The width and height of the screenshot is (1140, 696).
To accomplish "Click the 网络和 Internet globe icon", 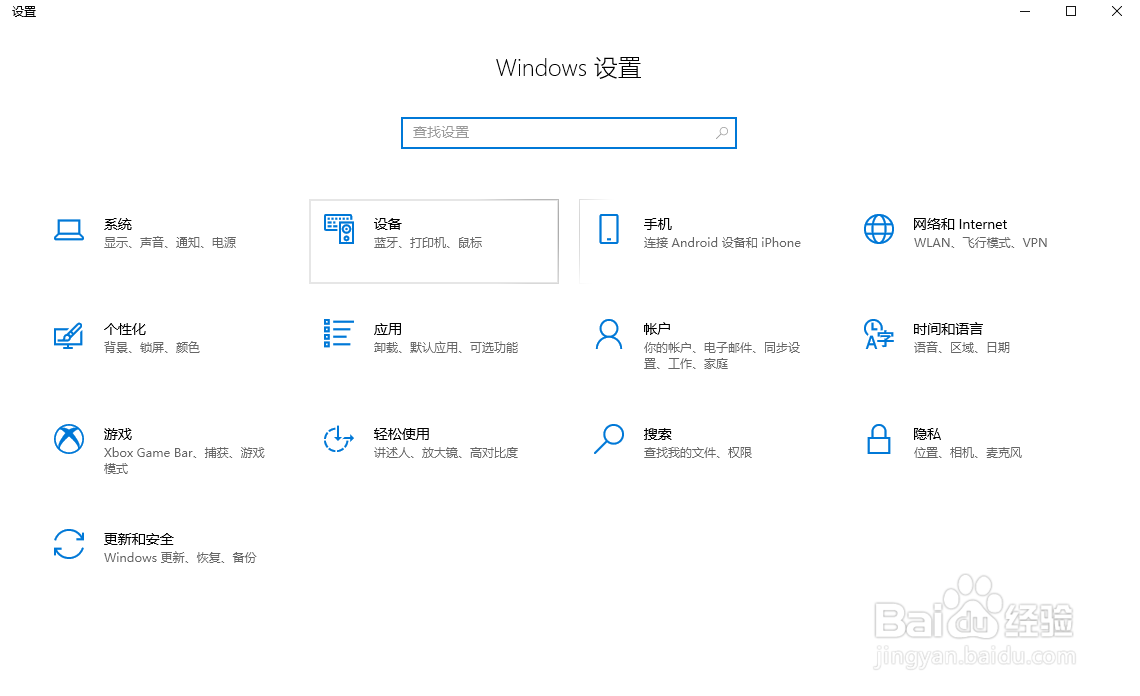I will coord(878,230).
